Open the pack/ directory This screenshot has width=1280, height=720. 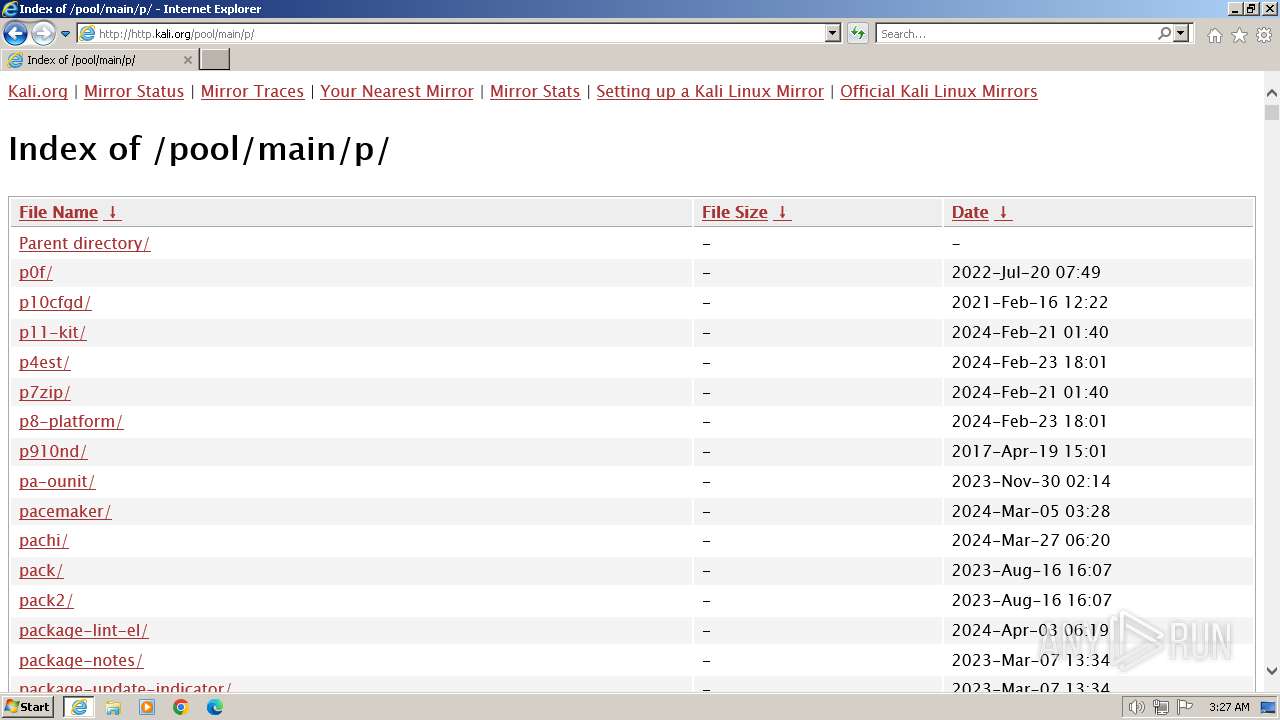pos(41,570)
